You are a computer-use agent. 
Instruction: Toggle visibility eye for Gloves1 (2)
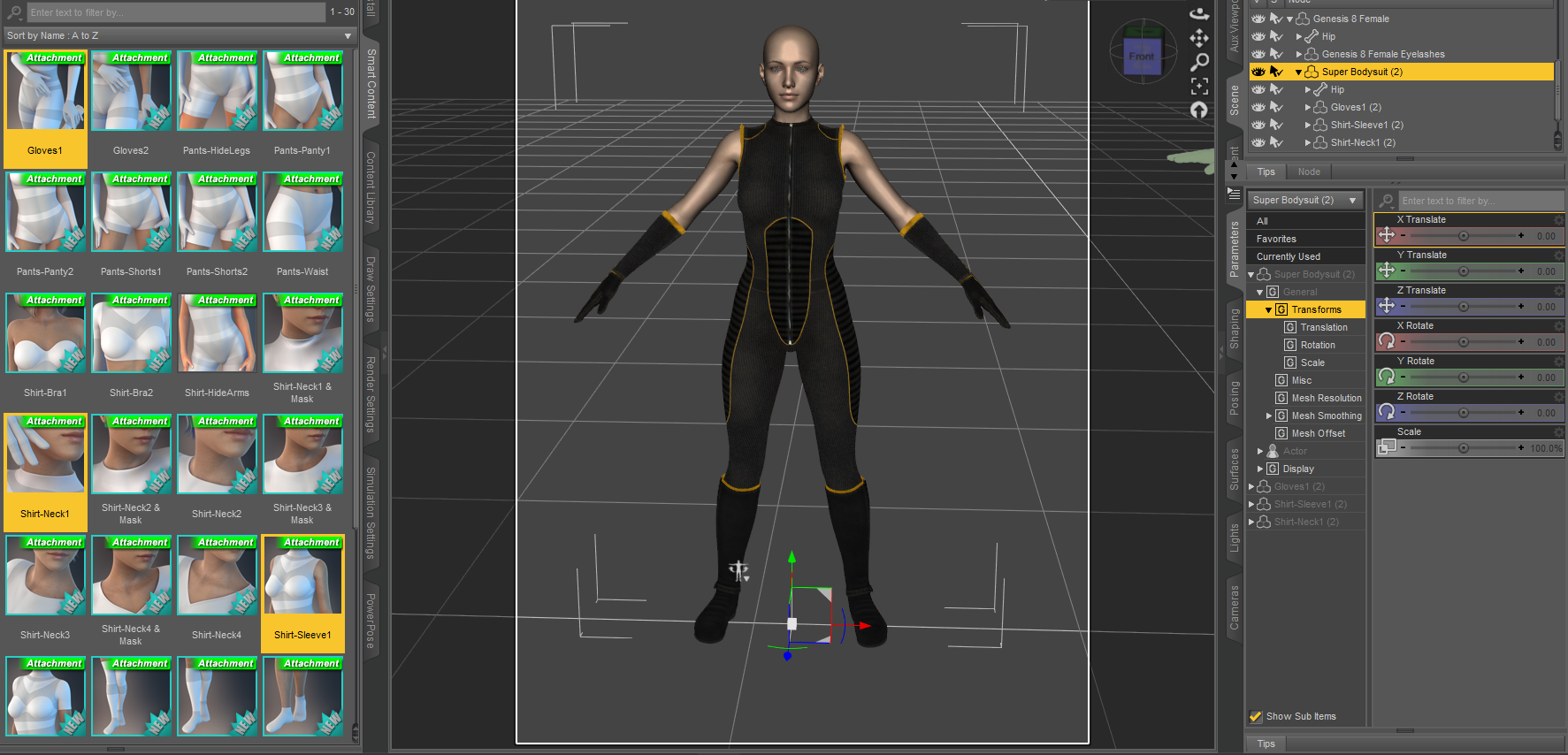(1258, 107)
